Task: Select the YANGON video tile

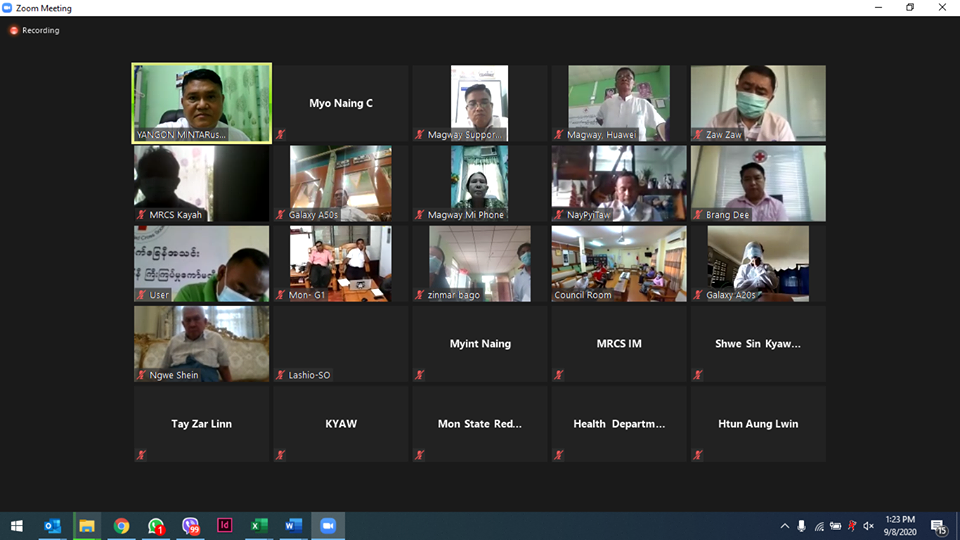Action: coord(202,103)
